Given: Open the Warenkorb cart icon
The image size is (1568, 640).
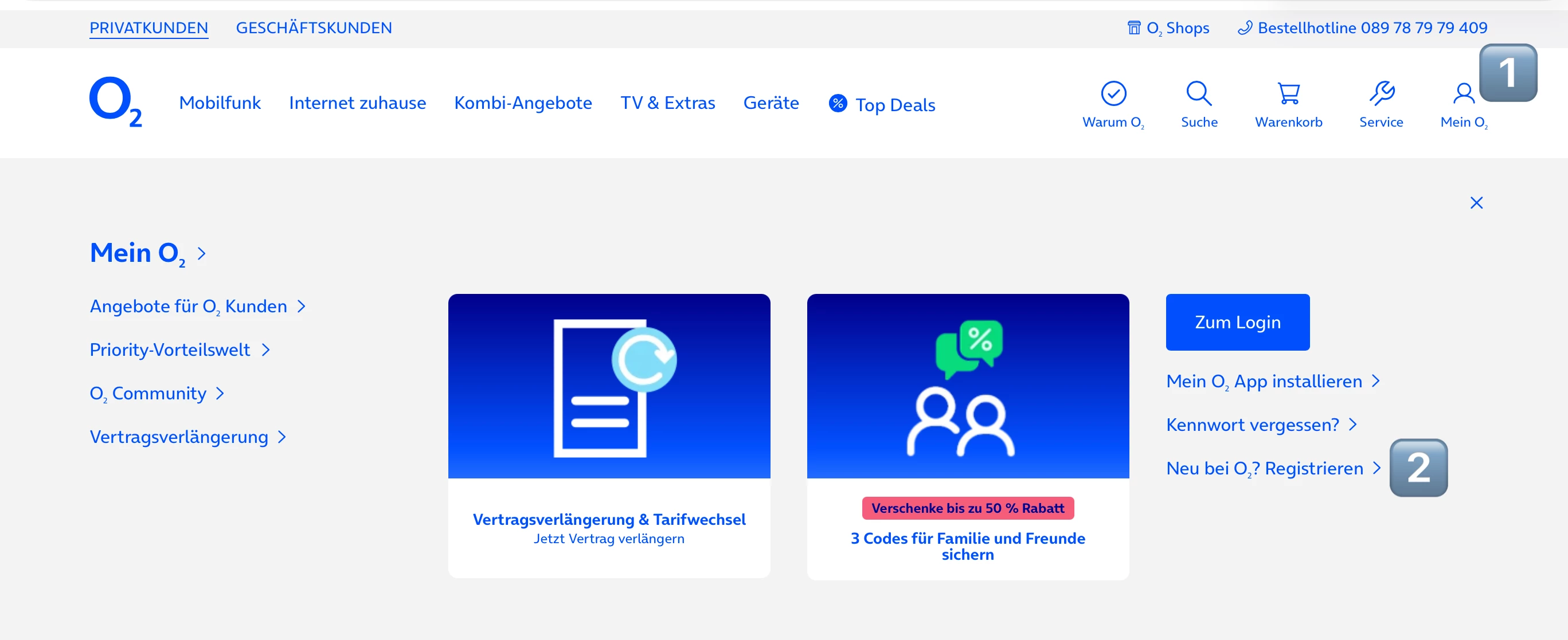Looking at the screenshot, I should coord(1288,94).
